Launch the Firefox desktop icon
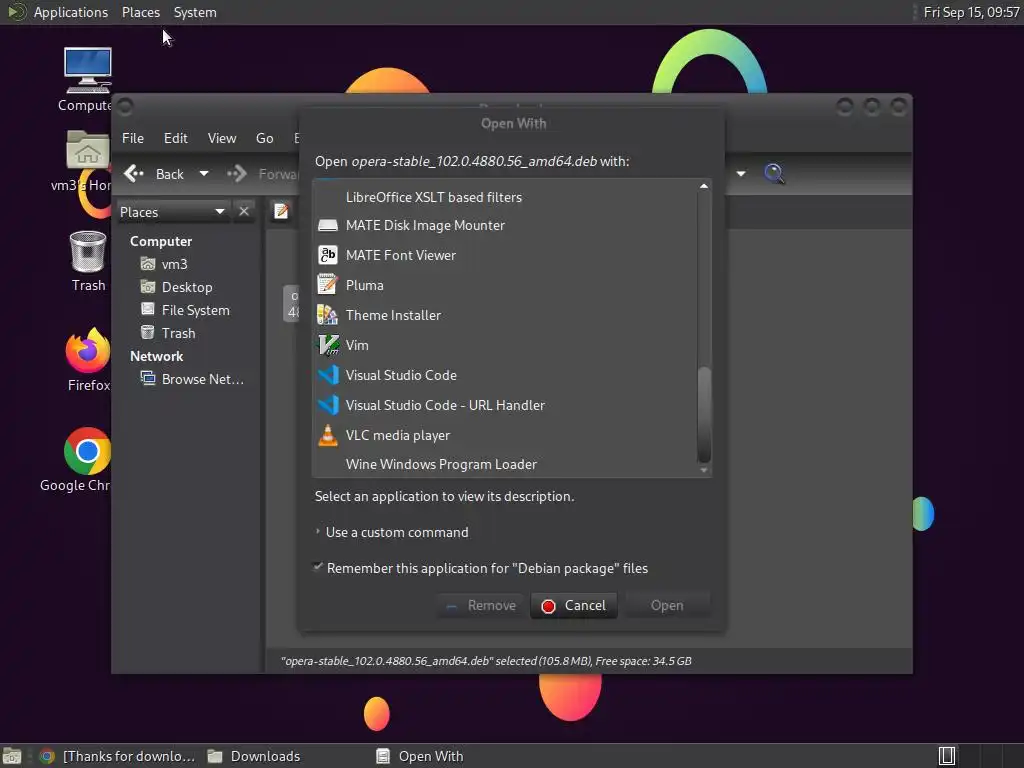The image size is (1024, 768). (x=88, y=350)
